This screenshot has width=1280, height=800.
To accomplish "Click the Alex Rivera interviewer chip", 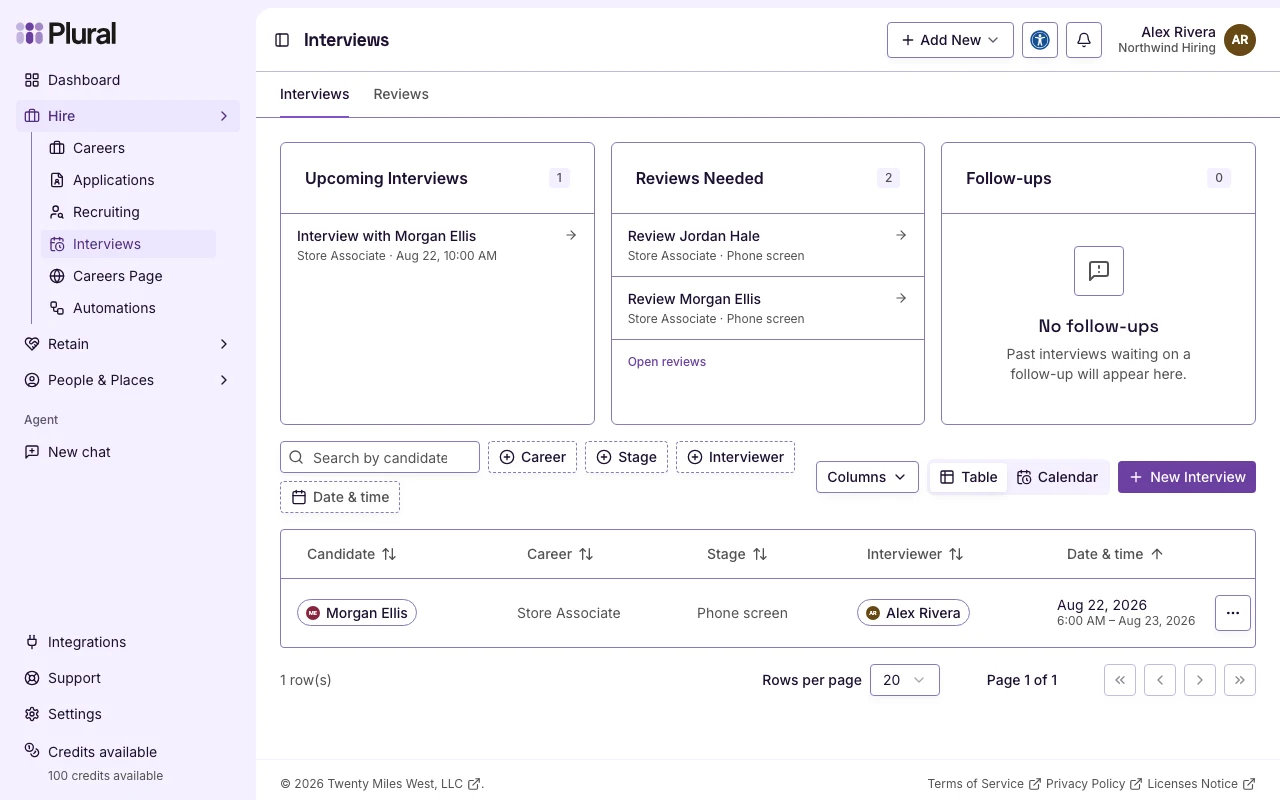I will point(913,613).
